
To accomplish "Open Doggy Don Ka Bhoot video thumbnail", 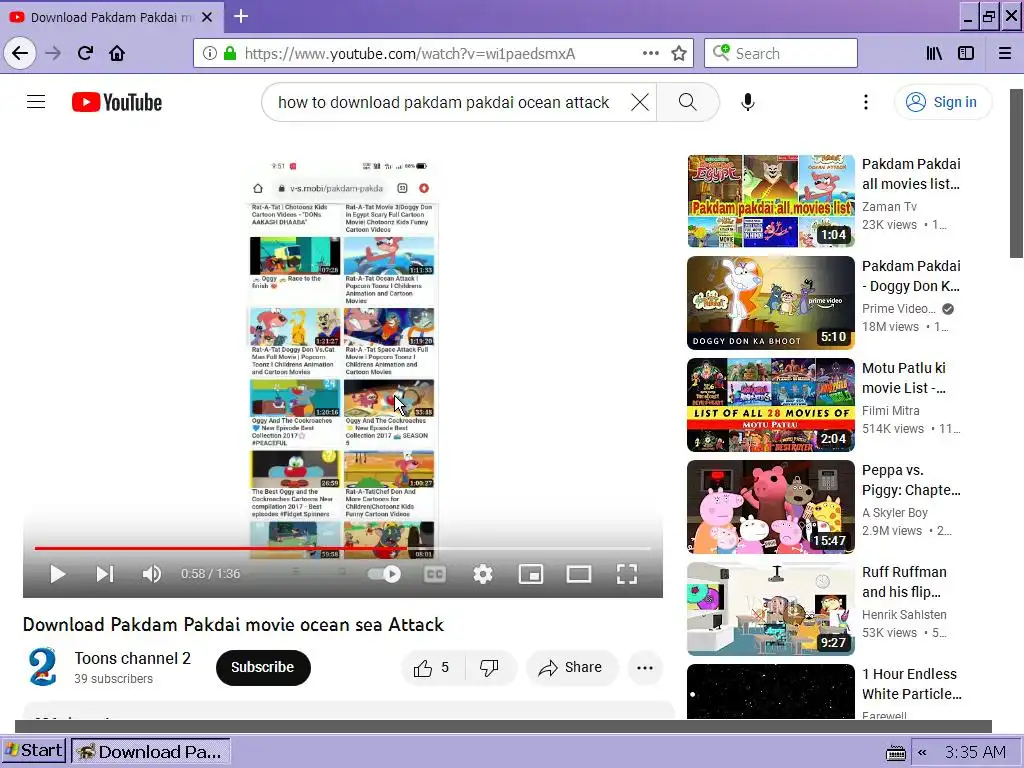I will coord(771,303).
